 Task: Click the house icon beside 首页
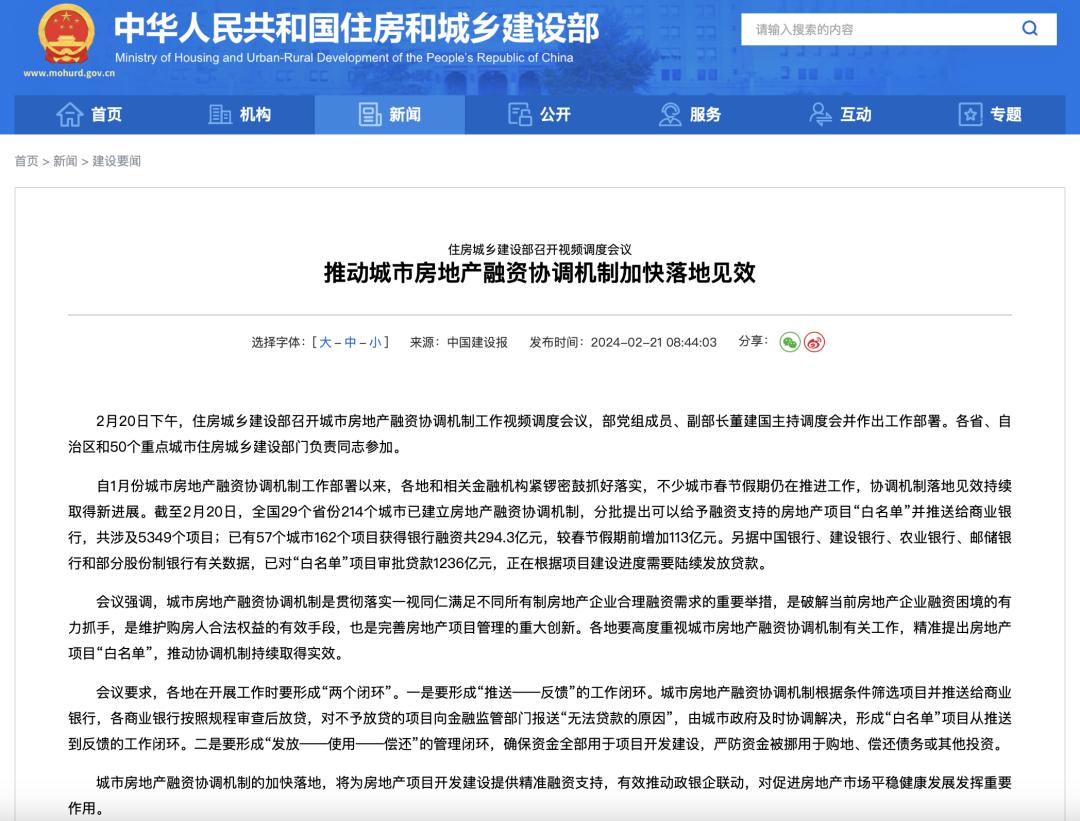(x=70, y=114)
